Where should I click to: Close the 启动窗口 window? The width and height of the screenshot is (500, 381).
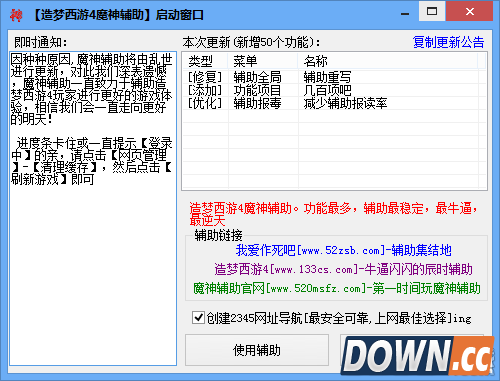click(x=470, y=12)
